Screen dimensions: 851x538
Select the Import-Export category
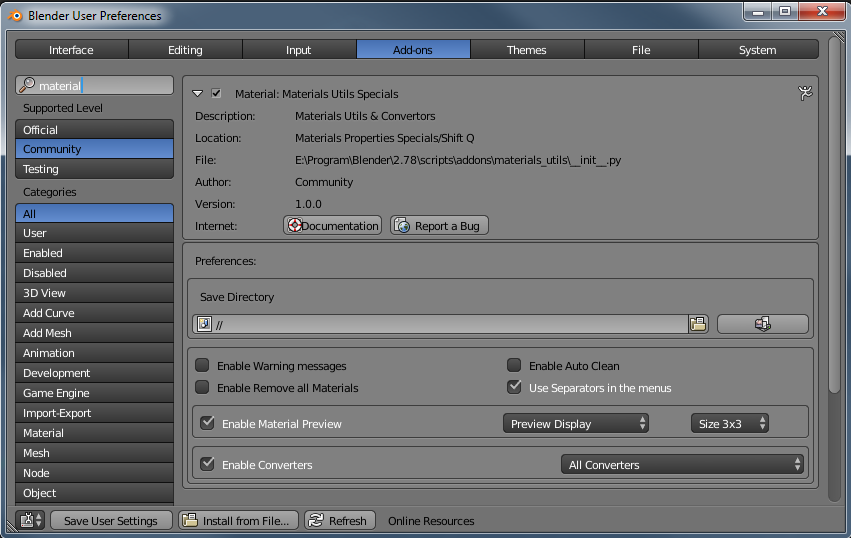(94, 413)
